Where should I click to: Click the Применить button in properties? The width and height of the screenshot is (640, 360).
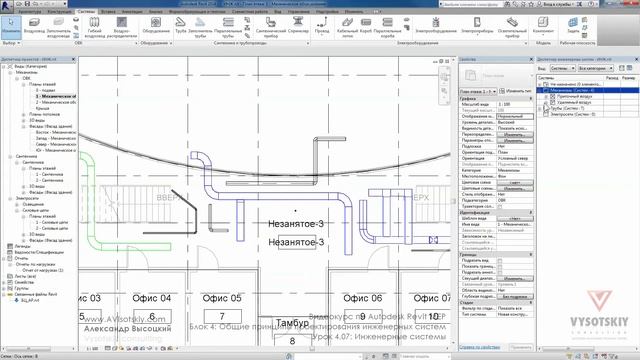[521, 347]
